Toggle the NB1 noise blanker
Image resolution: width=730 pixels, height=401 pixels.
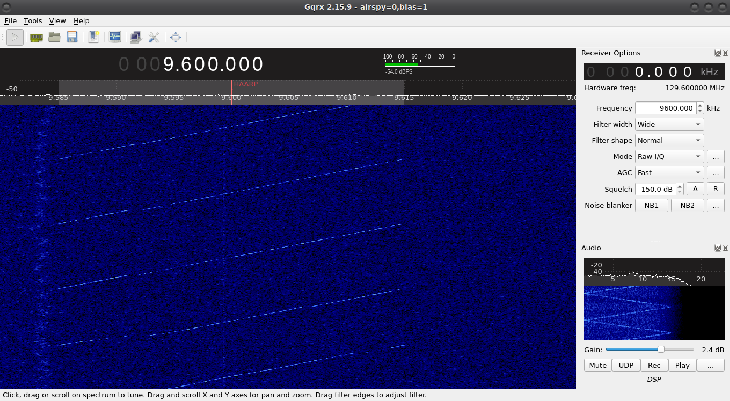(x=651, y=205)
